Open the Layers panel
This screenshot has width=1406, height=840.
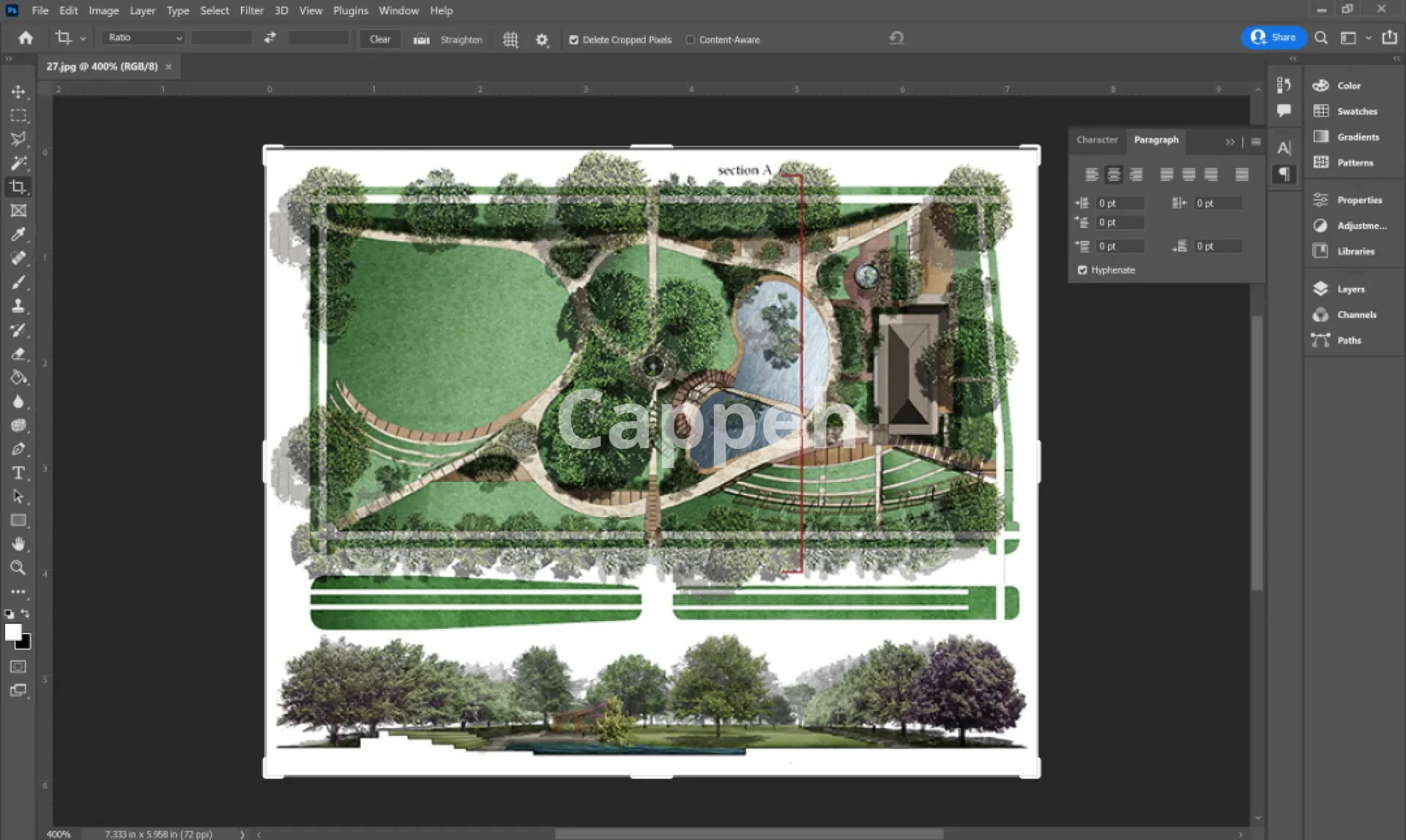pyautogui.click(x=1350, y=289)
